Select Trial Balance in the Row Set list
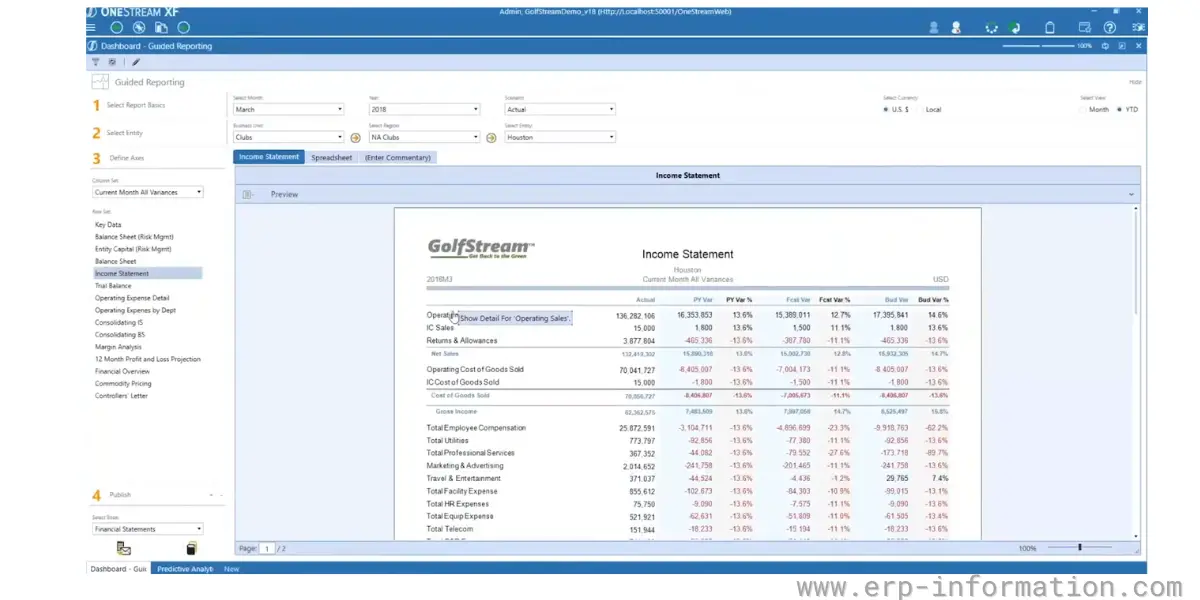Screen dimensions: 1200x600 click(113, 286)
